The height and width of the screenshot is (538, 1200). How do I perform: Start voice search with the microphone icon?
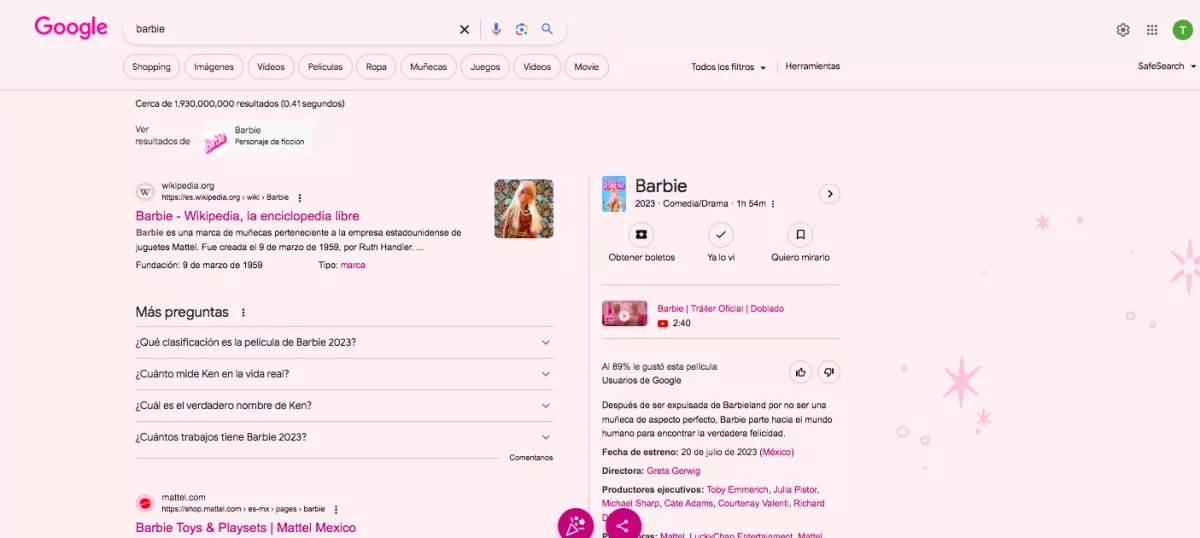coord(496,29)
